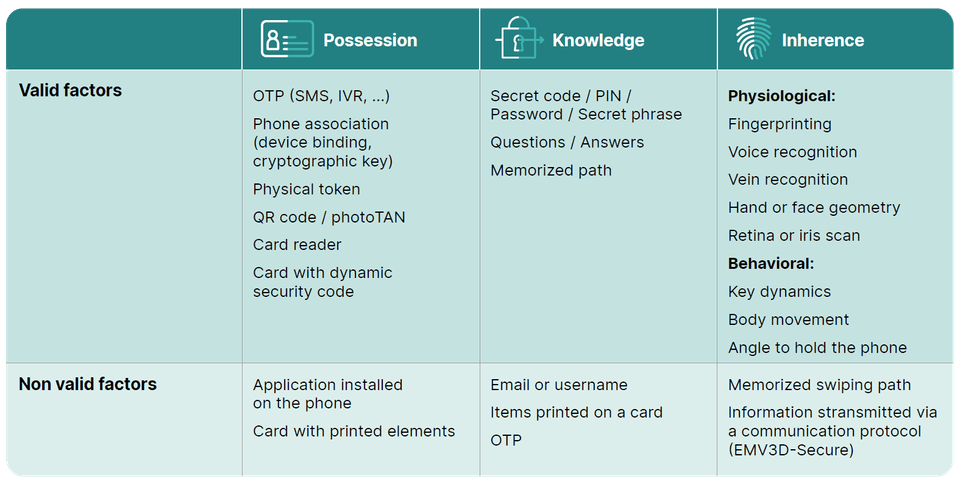The width and height of the screenshot is (960, 484).
Task: Click the Possession ID card icon
Action: [x=287, y=39]
